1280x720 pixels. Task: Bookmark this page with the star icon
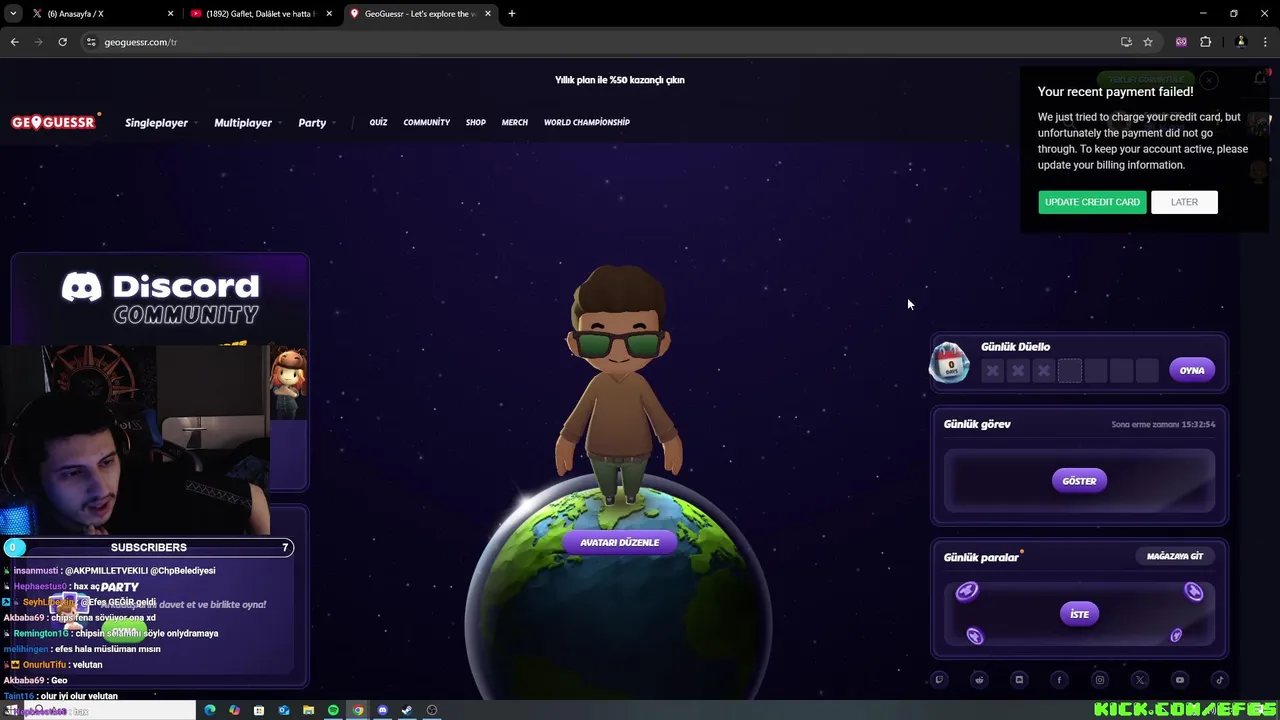coord(1148,42)
